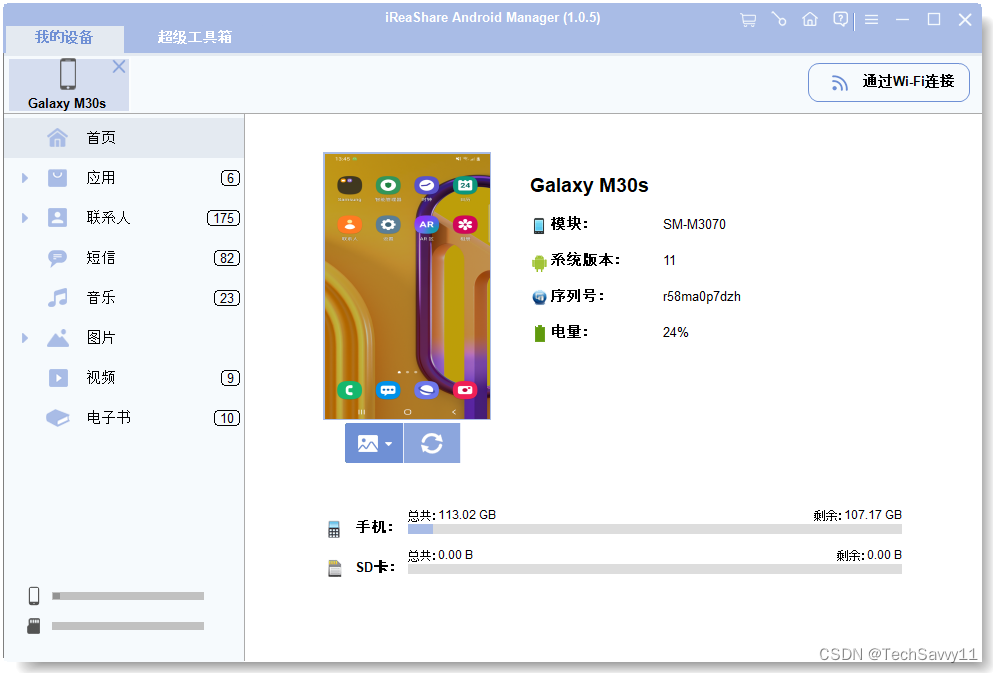Click the battery icon beside 电量

540,333
